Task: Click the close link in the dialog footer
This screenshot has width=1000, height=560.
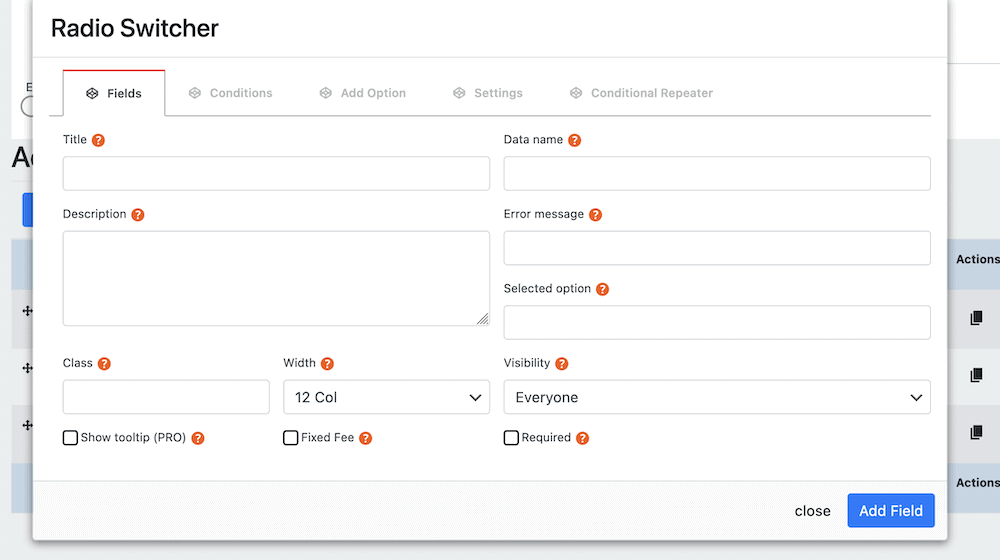Action: [812, 511]
